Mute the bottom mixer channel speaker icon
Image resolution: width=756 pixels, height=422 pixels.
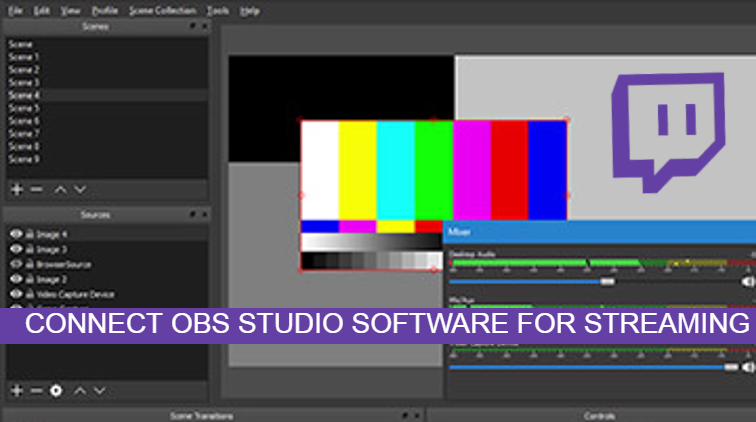(748, 368)
